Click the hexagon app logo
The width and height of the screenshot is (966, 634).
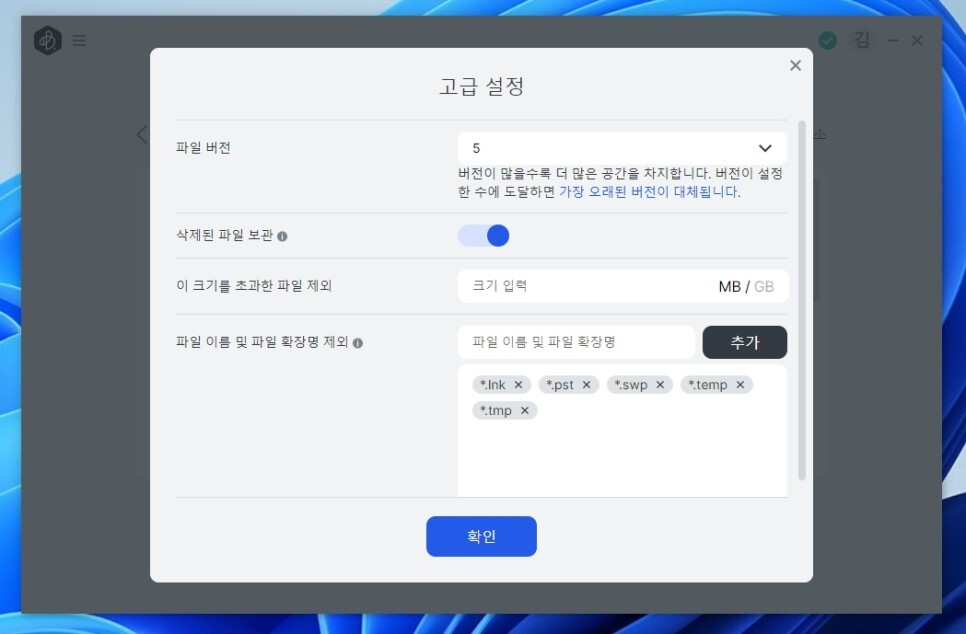coord(47,41)
